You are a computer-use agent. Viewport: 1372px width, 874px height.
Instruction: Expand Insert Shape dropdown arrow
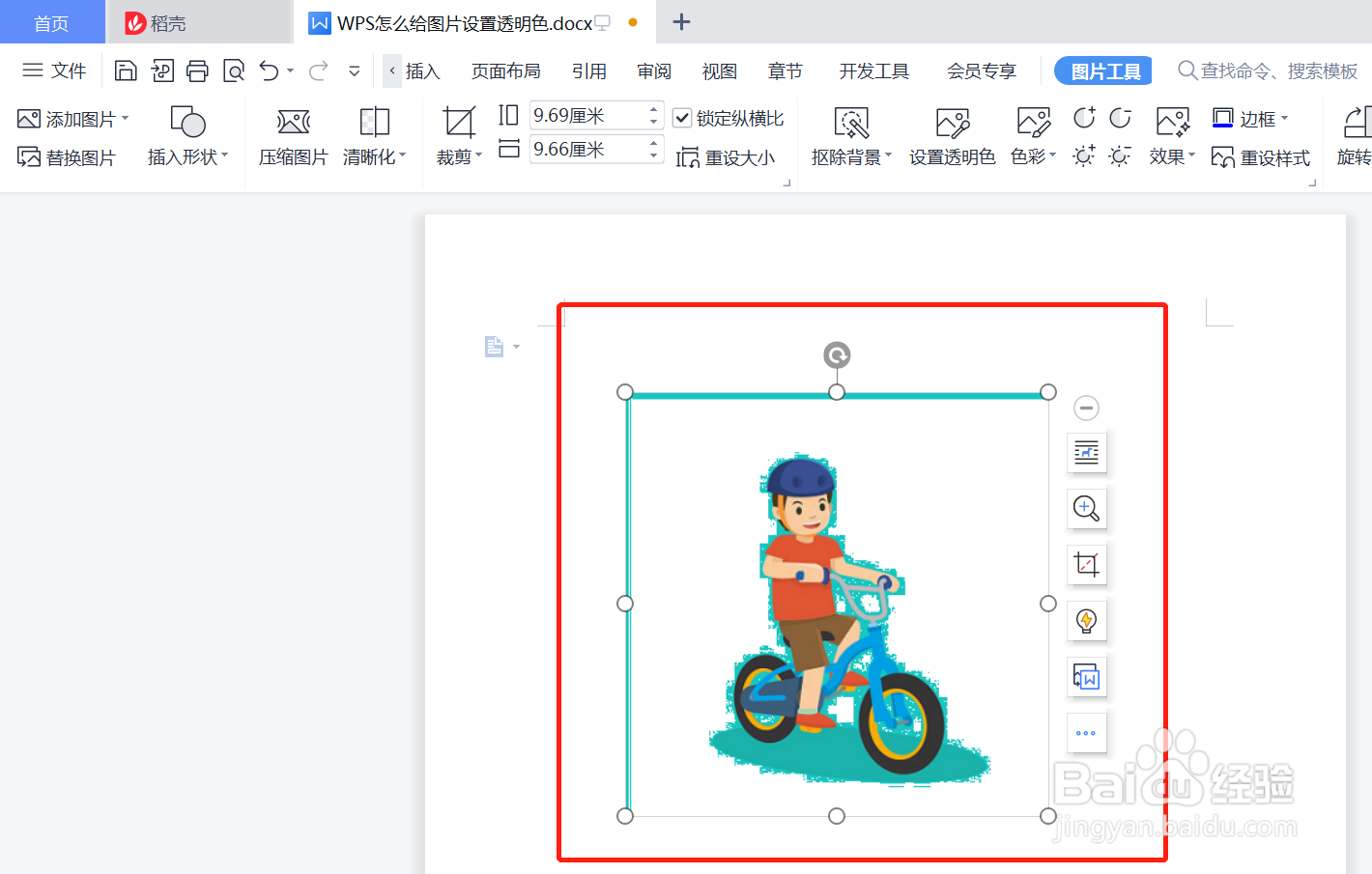click(225, 155)
